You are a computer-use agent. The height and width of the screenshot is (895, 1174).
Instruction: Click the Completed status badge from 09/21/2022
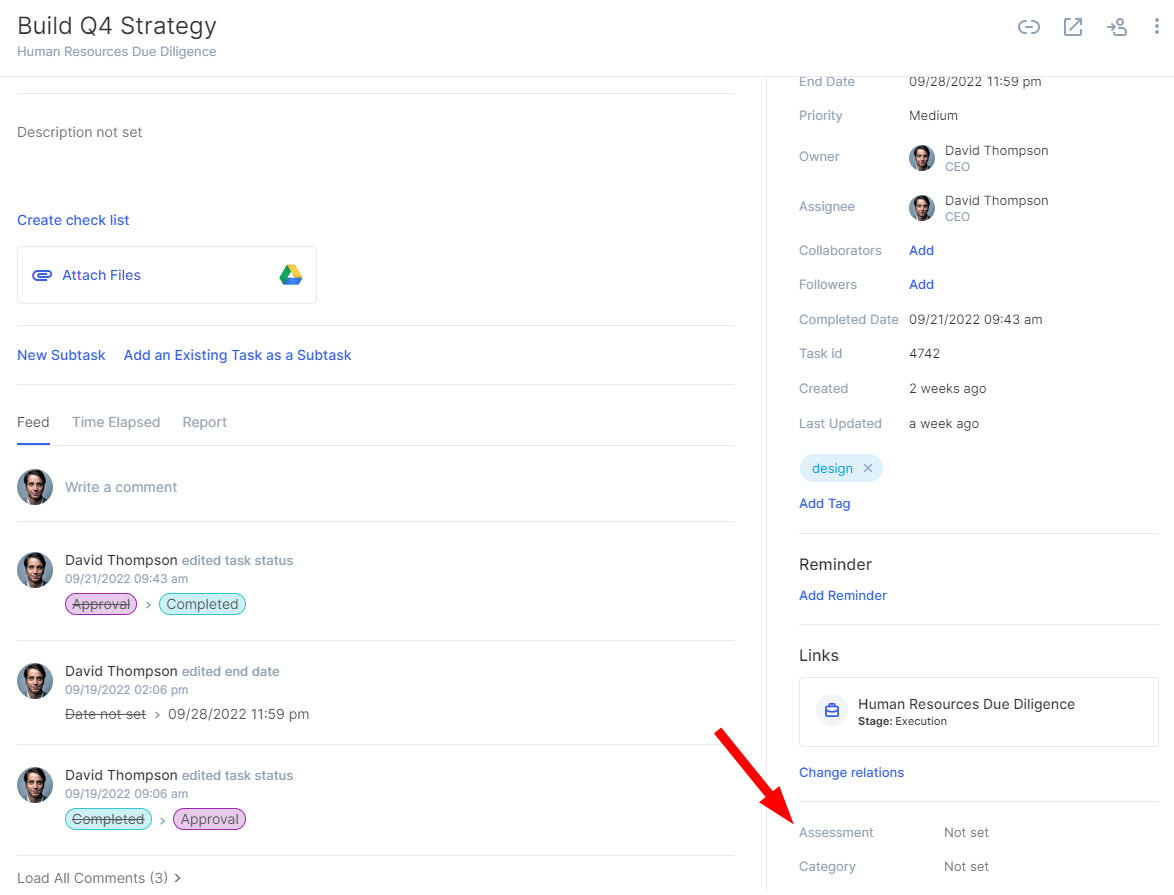(202, 604)
